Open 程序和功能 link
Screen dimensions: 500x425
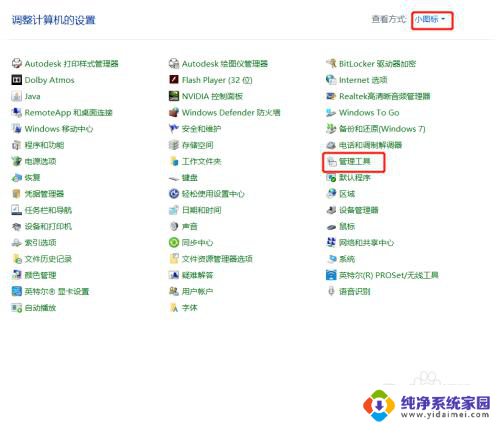point(44,145)
